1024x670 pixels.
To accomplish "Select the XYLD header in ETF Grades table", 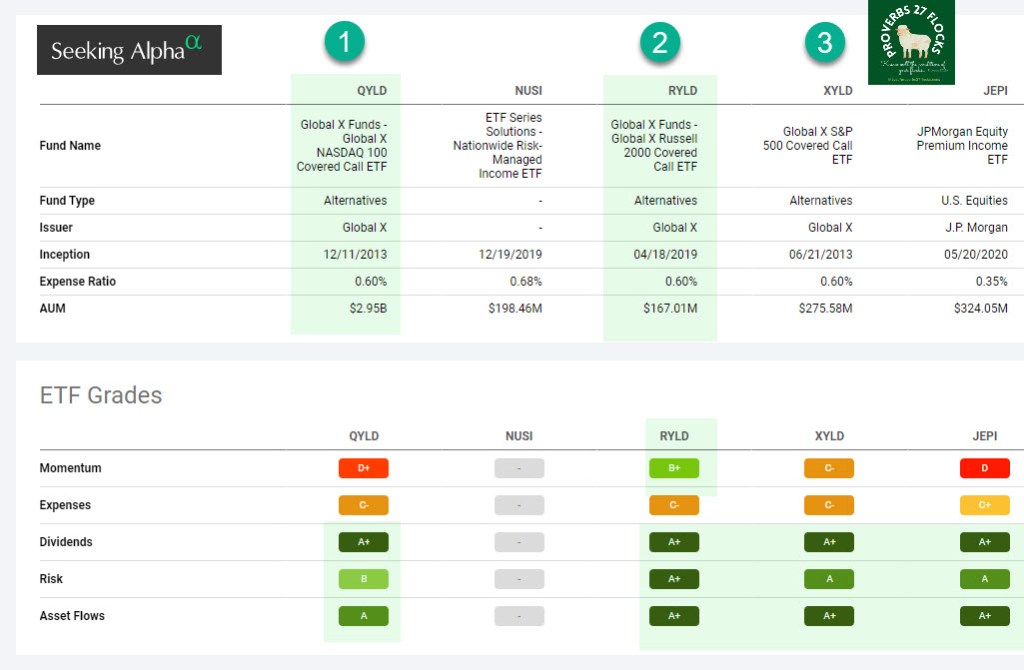I will point(829,436).
